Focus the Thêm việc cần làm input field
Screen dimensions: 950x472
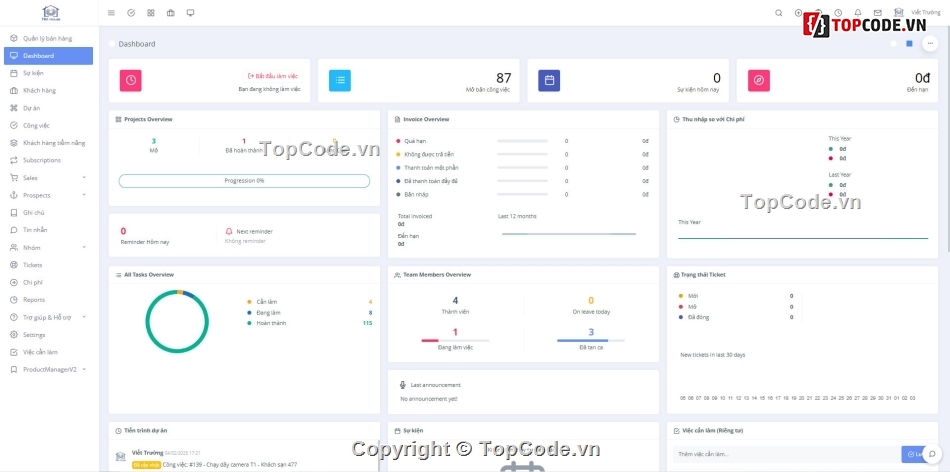(x=786, y=454)
